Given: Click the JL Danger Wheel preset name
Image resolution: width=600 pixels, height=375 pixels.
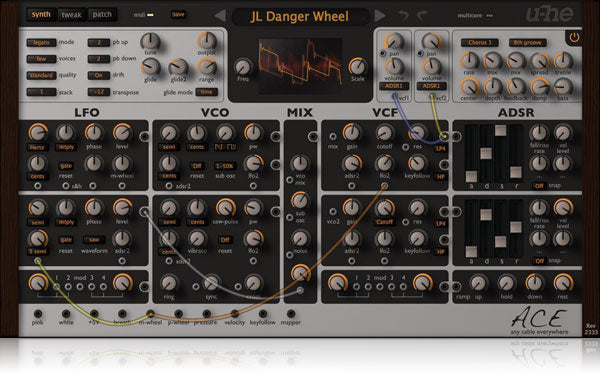Looking at the screenshot, I should [x=299, y=16].
